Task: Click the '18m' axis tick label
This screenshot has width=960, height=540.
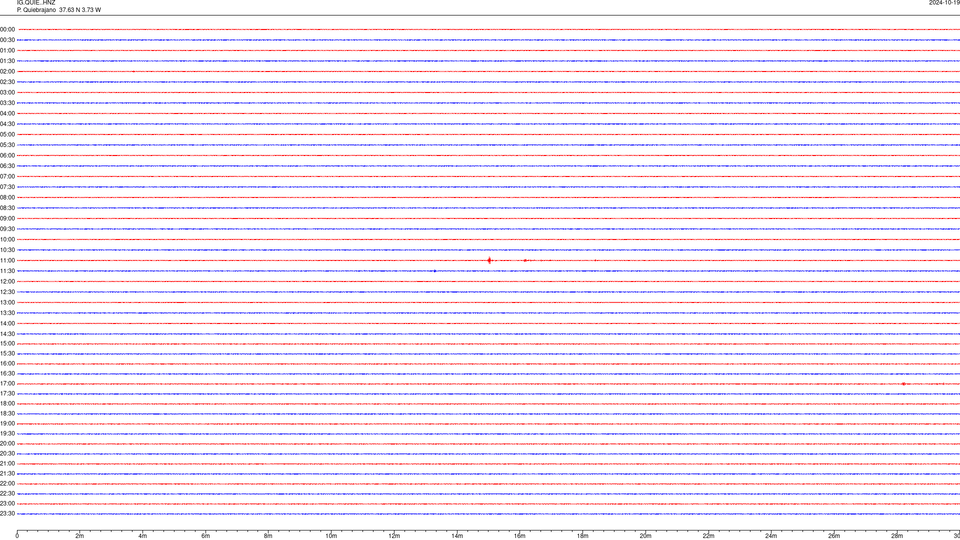Action: pyautogui.click(x=583, y=536)
